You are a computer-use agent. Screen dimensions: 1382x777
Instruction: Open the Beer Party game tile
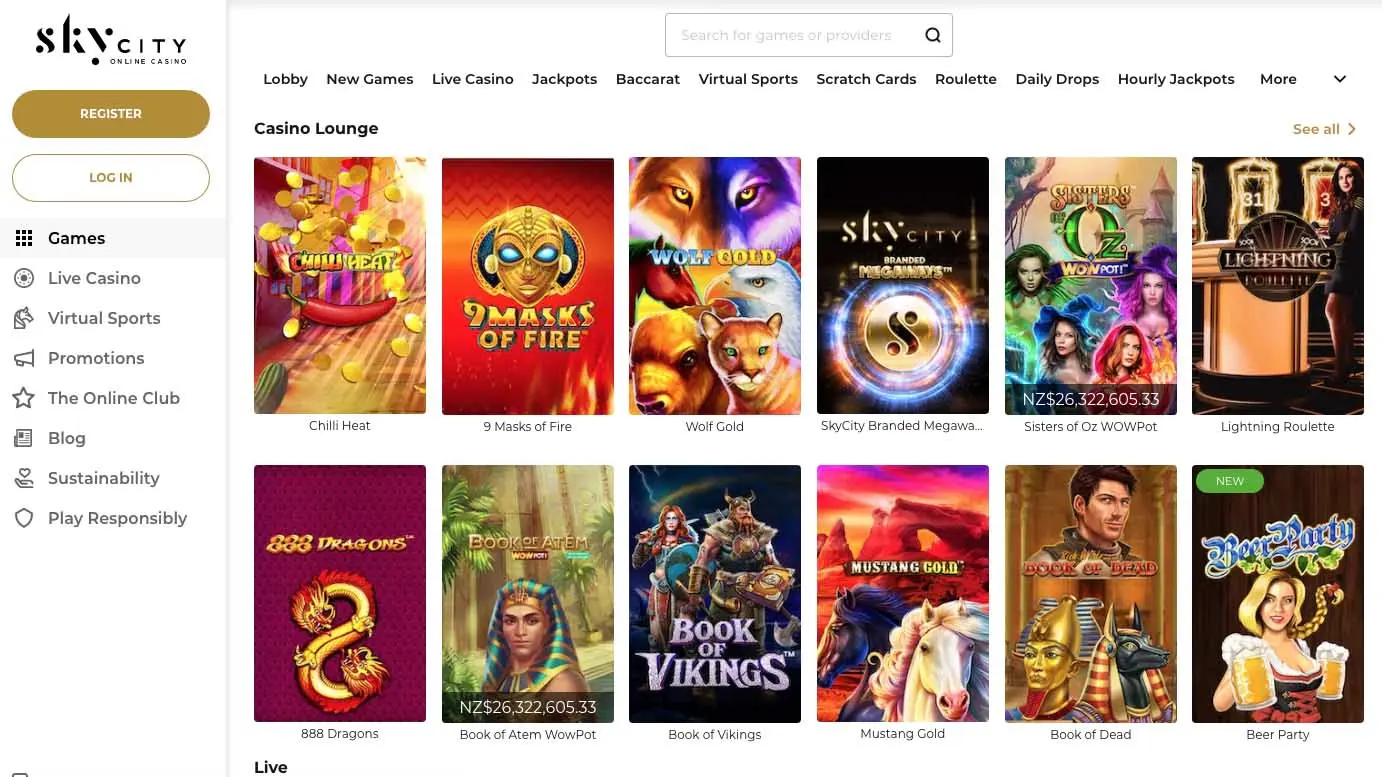[x=1277, y=594]
